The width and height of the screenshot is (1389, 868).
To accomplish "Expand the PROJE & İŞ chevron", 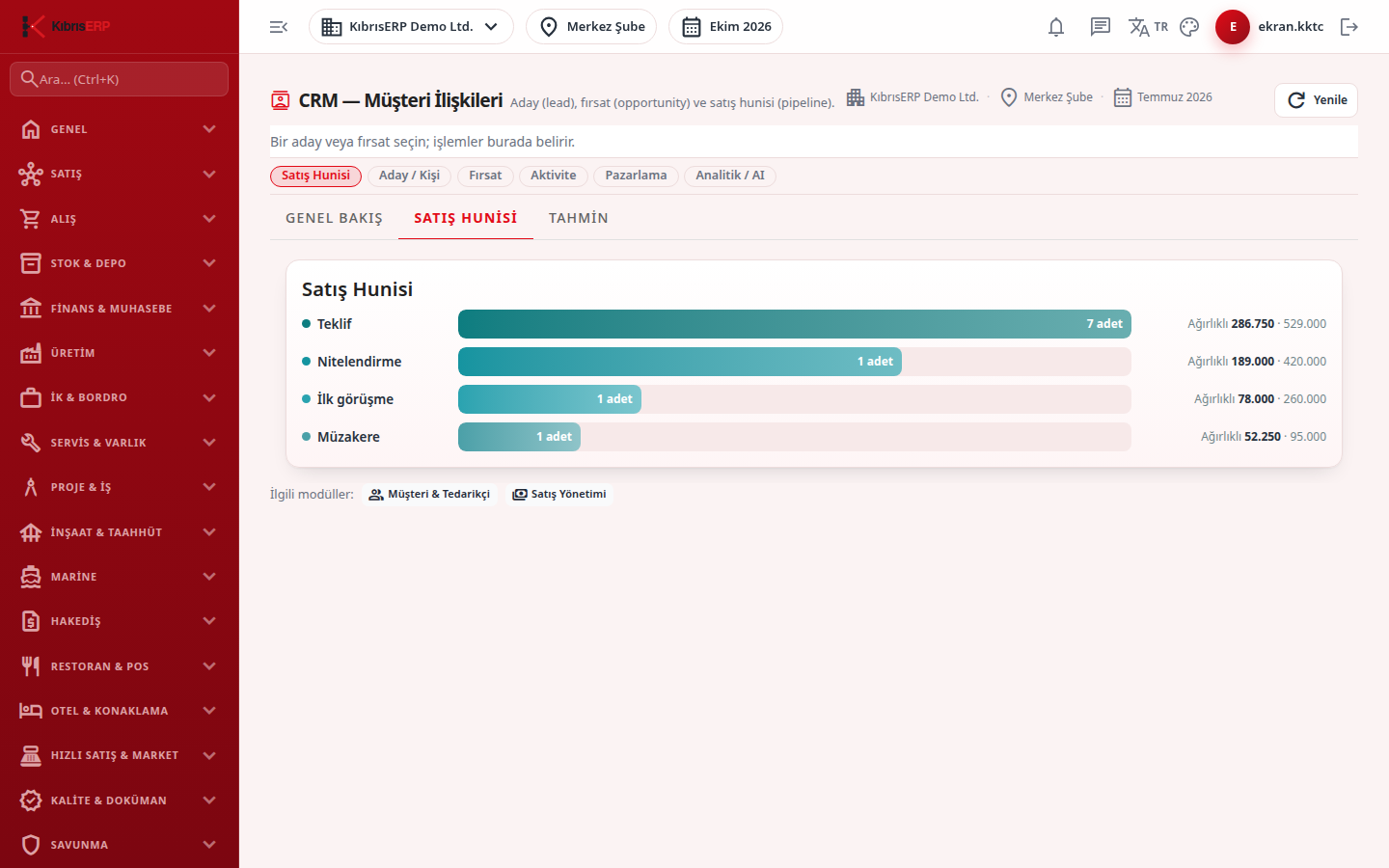I will pos(209,487).
